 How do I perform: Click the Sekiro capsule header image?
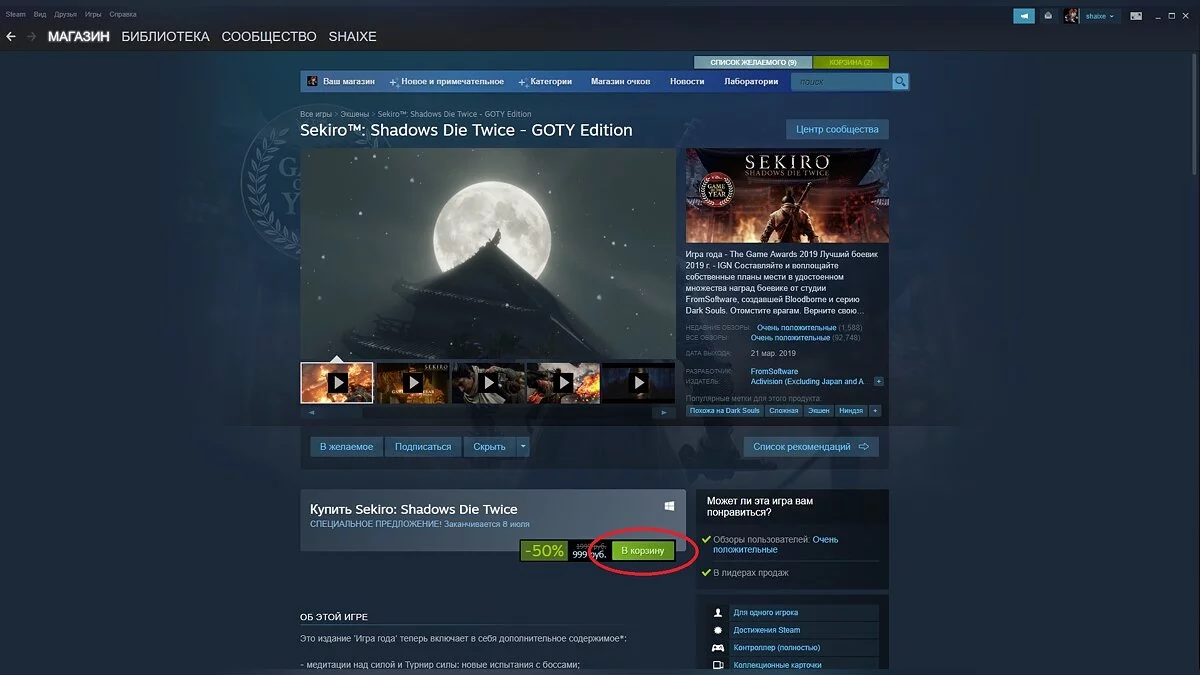click(x=787, y=196)
